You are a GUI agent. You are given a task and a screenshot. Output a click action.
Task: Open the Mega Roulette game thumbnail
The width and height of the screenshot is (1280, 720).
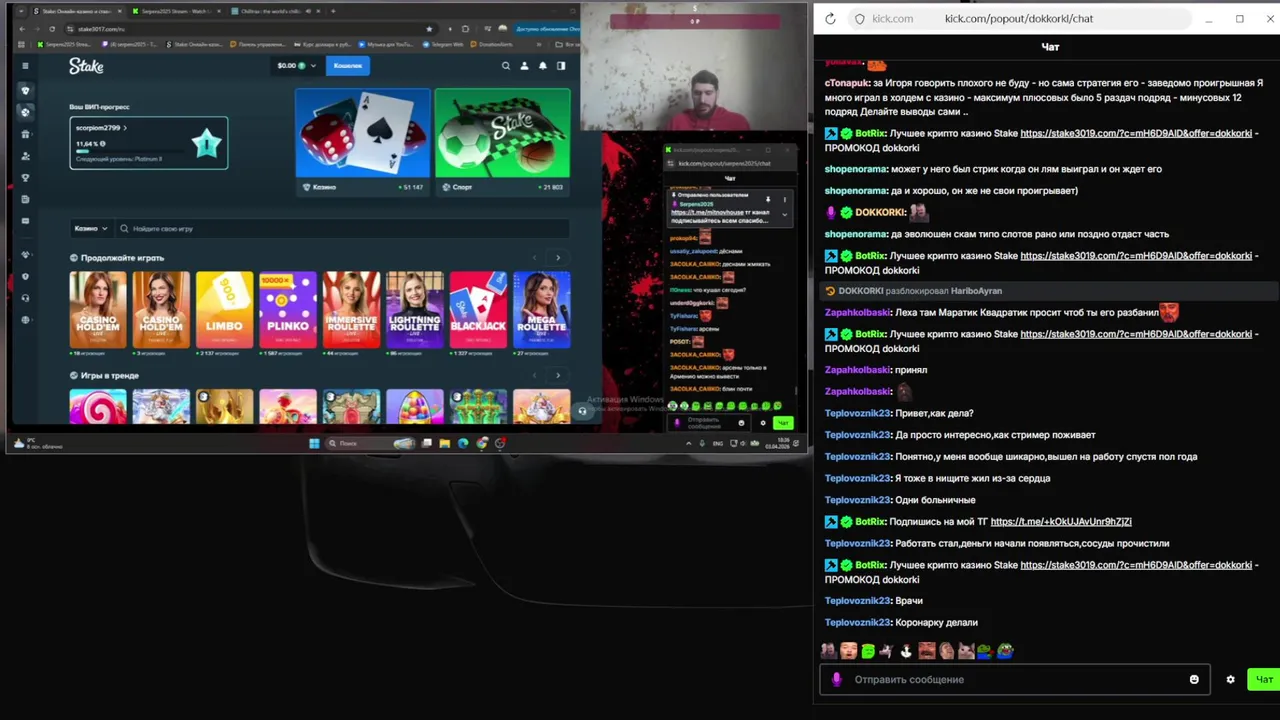[x=541, y=310]
